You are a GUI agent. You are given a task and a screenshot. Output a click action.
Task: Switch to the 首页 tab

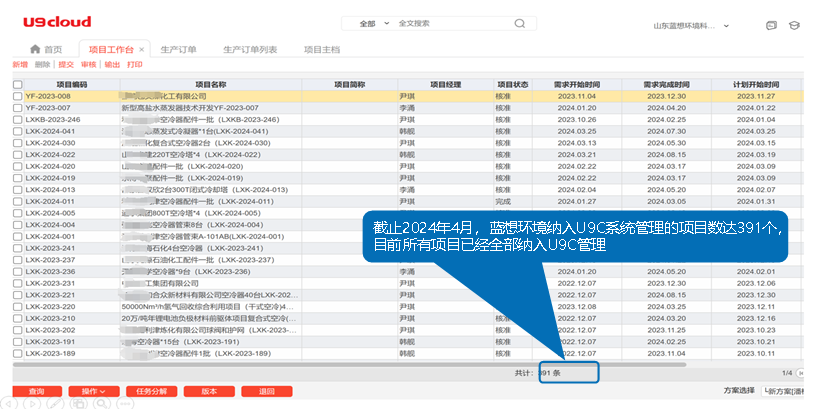tap(46, 49)
